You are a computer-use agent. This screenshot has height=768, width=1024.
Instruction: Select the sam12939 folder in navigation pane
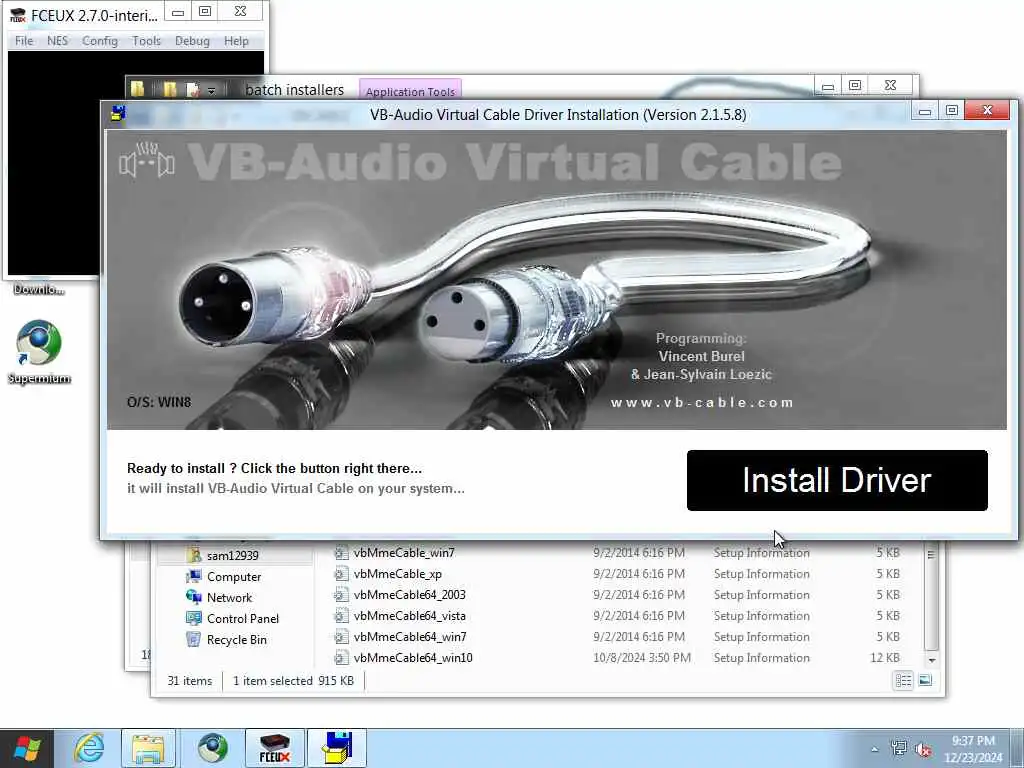pos(232,556)
